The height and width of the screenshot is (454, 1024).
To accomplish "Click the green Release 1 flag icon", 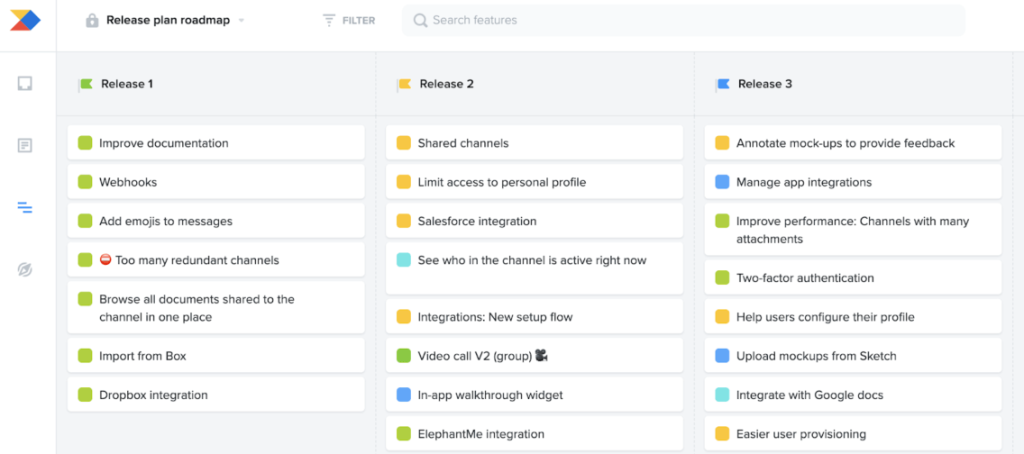I will click(85, 84).
